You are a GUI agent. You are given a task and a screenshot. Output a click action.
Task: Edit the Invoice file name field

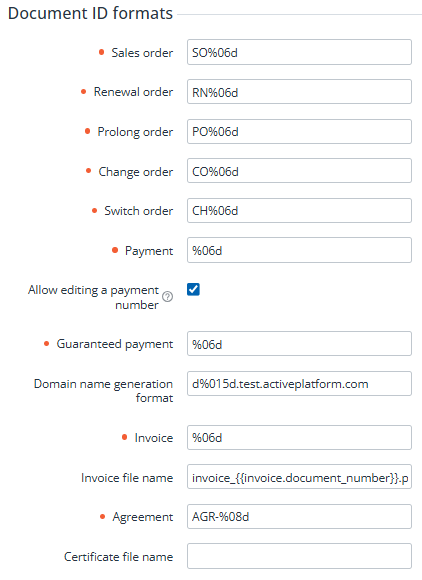(x=299, y=477)
